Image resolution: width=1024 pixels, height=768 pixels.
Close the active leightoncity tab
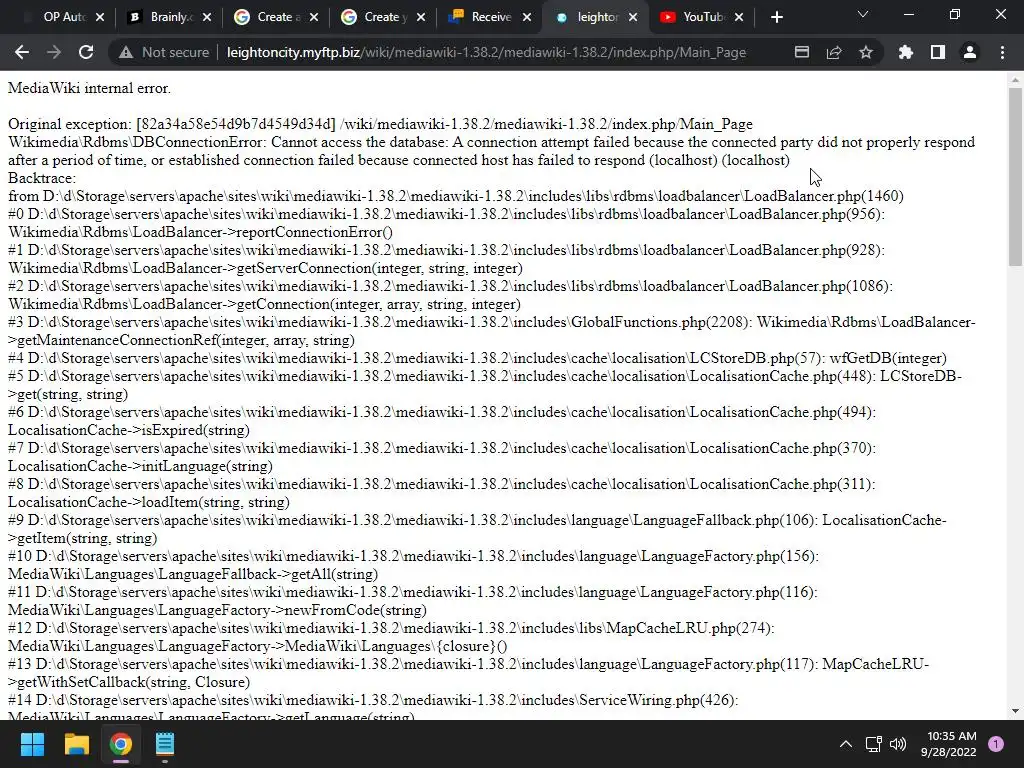coord(633,18)
